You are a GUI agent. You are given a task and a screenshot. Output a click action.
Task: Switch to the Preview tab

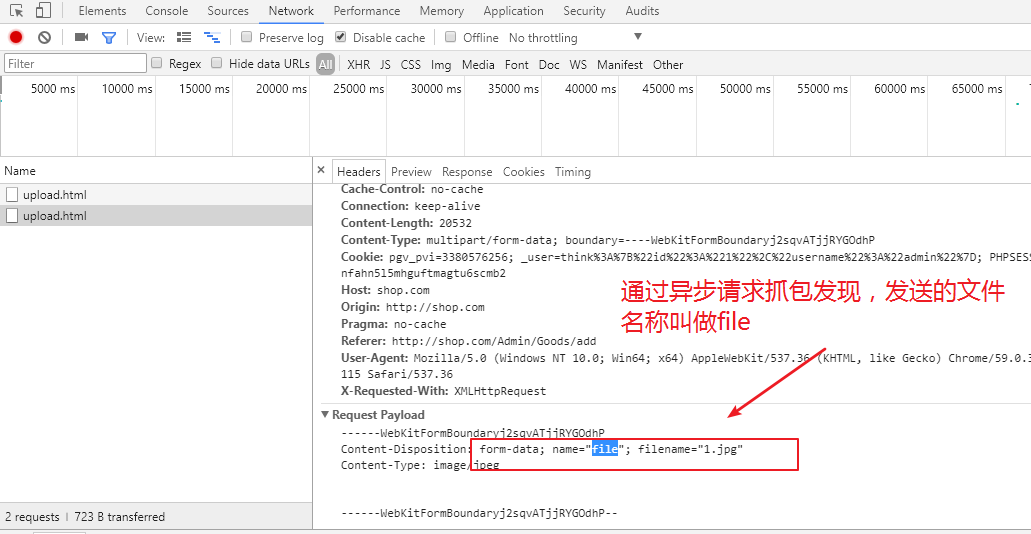coord(411,171)
